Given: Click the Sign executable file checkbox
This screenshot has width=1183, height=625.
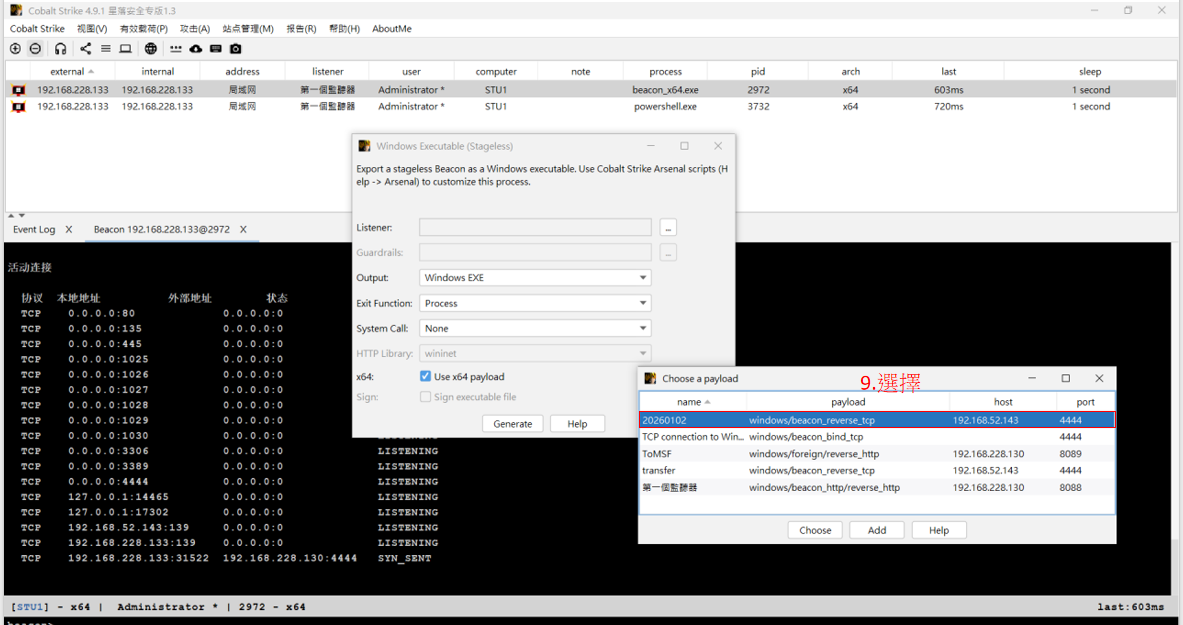Looking at the screenshot, I should pyautogui.click(x=426, y=396).
